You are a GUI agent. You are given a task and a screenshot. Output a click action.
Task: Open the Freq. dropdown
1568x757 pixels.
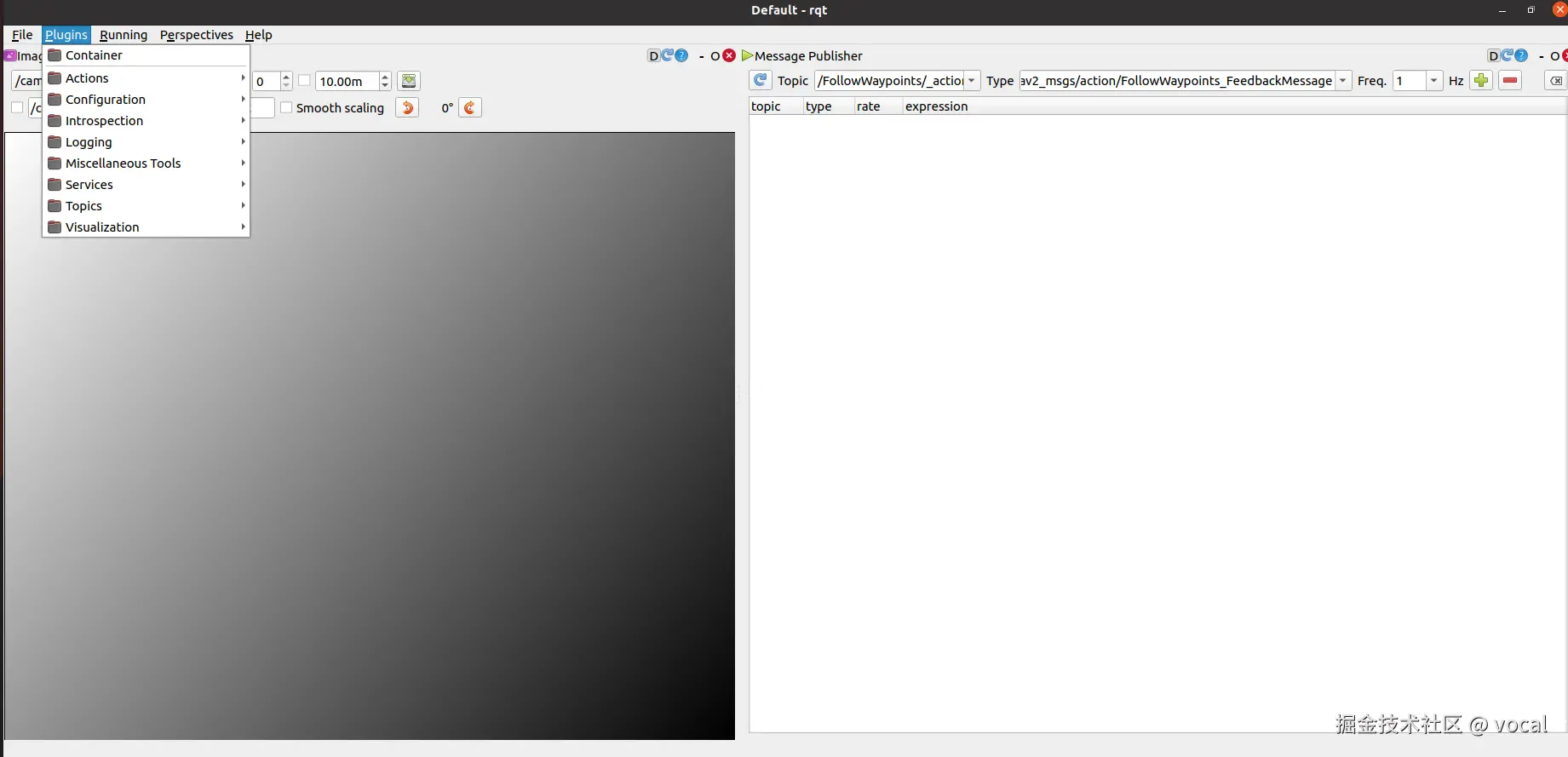tap(1434, 80)
